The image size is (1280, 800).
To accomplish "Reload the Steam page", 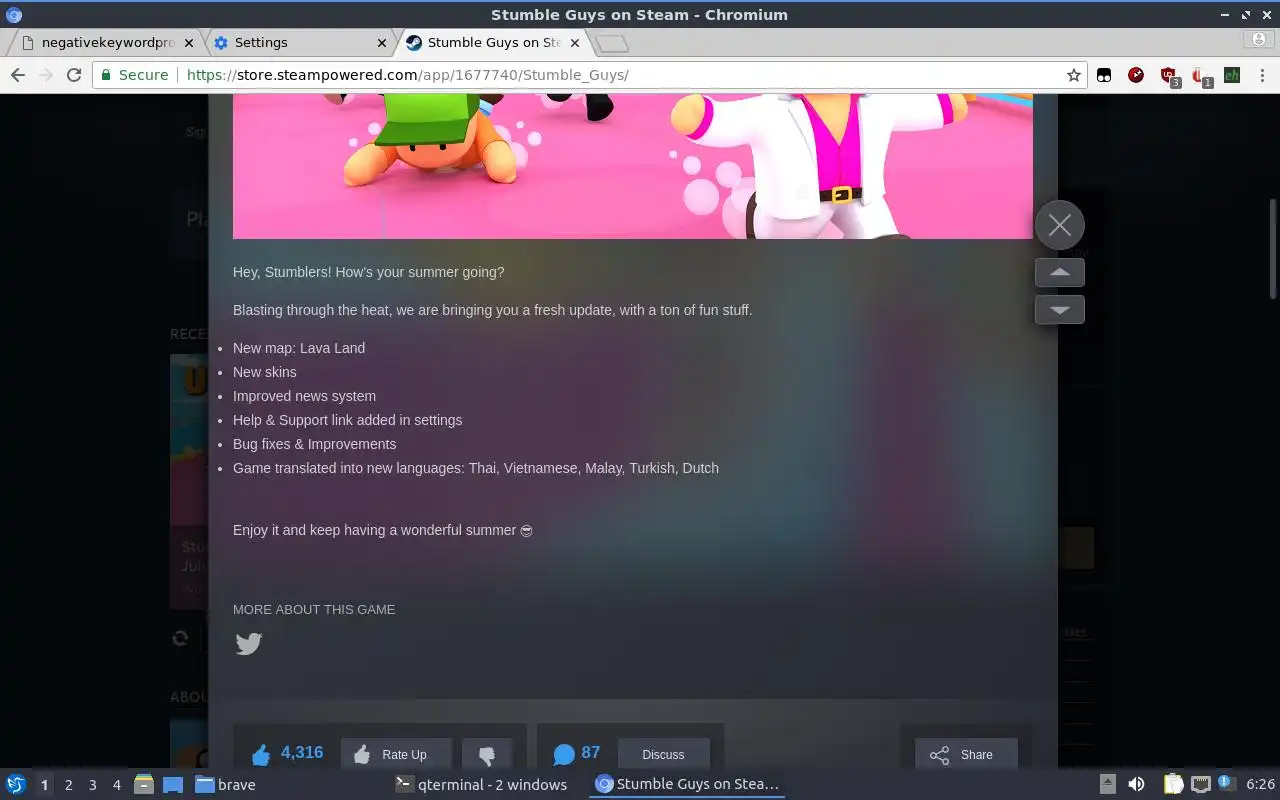I will pos(73,75).
